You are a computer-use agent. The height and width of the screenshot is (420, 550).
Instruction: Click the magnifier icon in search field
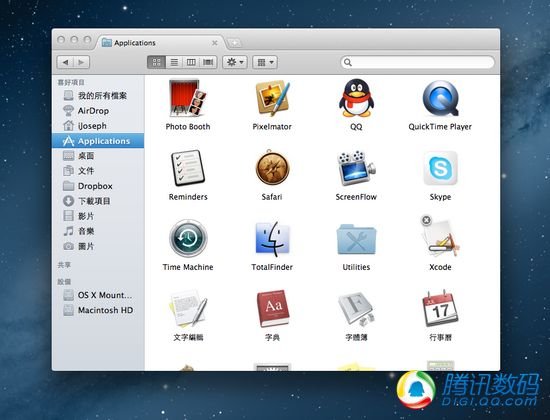coord(348,62)
